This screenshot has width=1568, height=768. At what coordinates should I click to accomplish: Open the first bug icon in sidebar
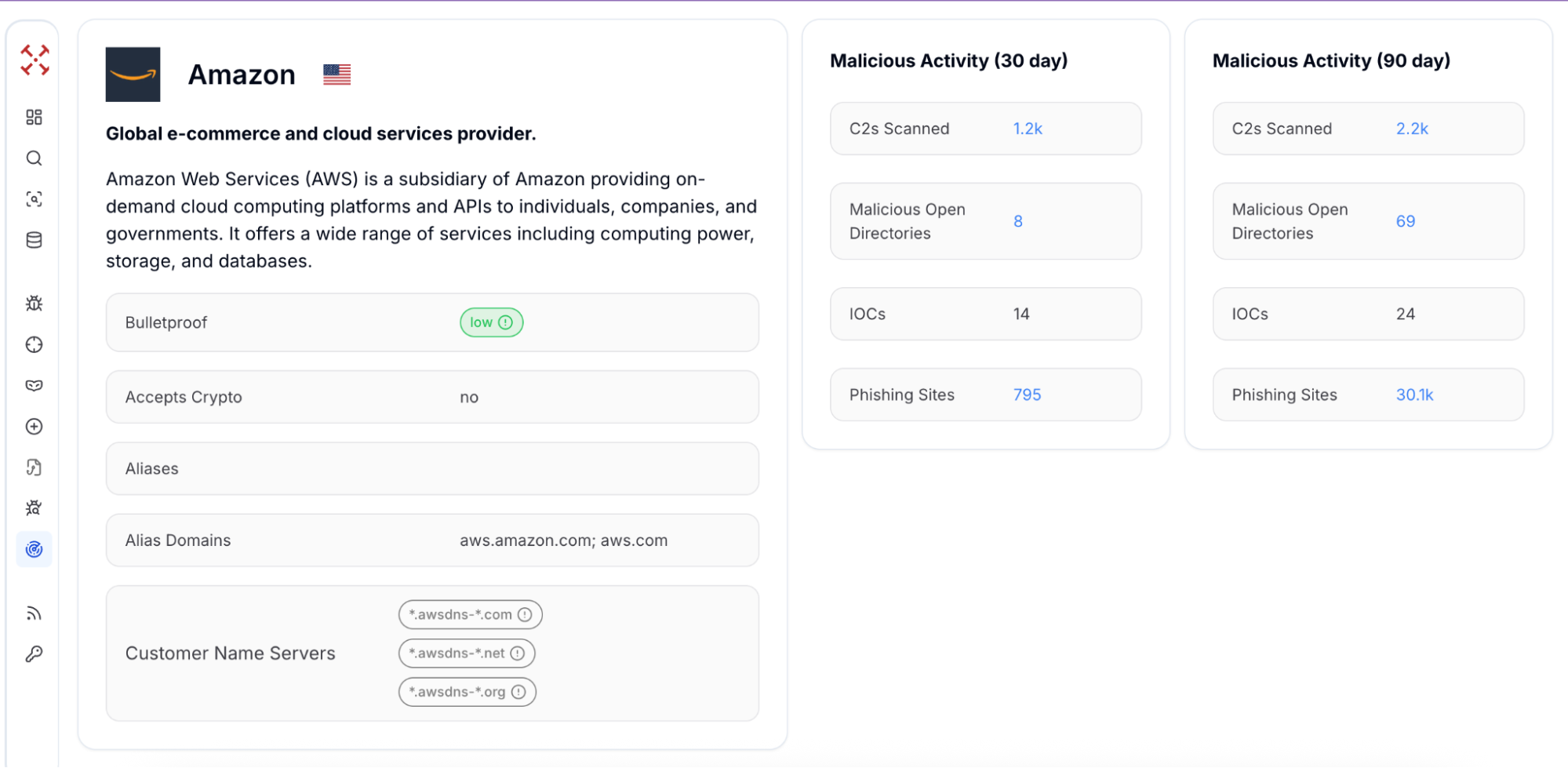[34, 304]
